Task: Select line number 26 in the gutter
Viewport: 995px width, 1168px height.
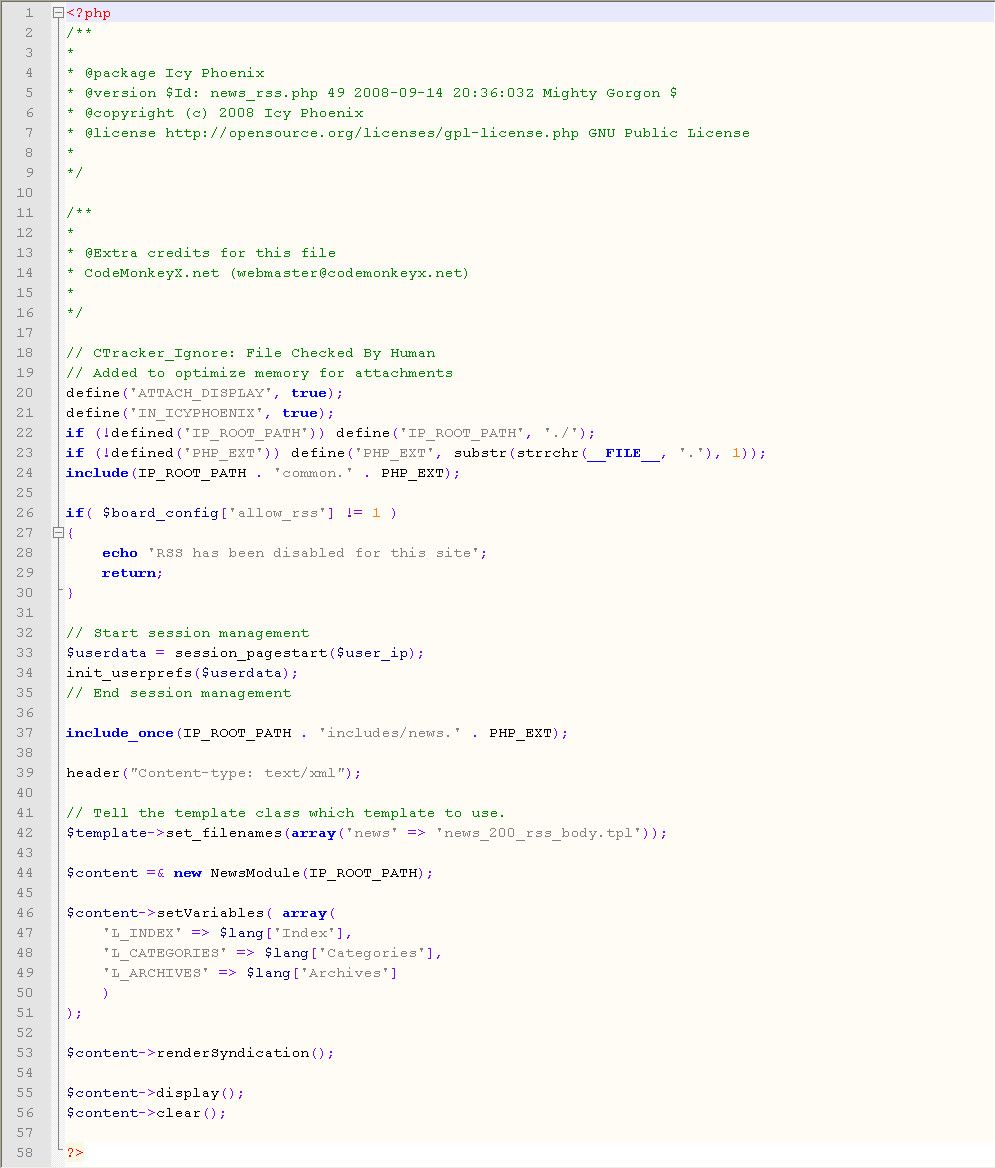Action: click(x=25, y=513)
